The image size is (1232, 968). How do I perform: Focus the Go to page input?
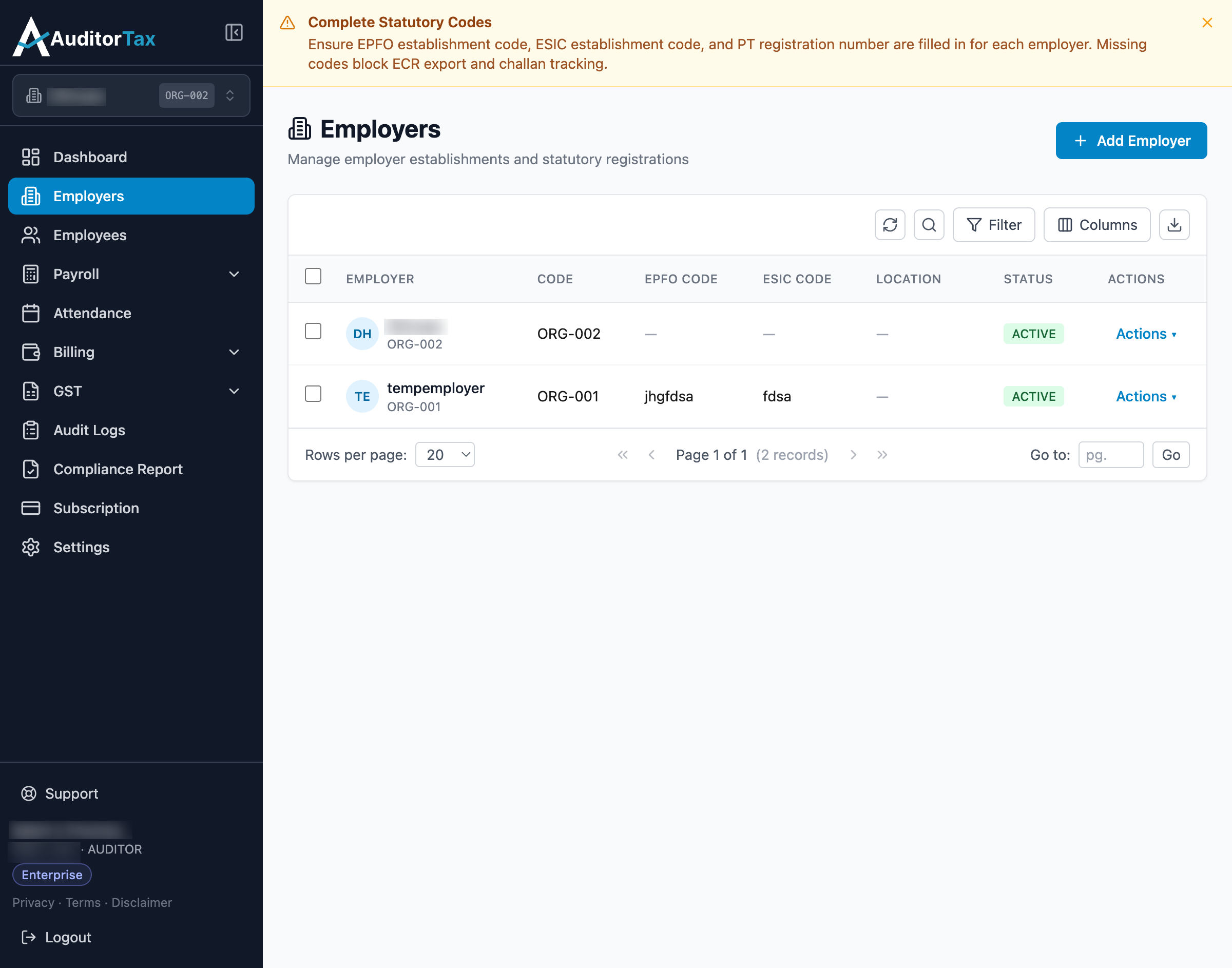[1111, 455]
